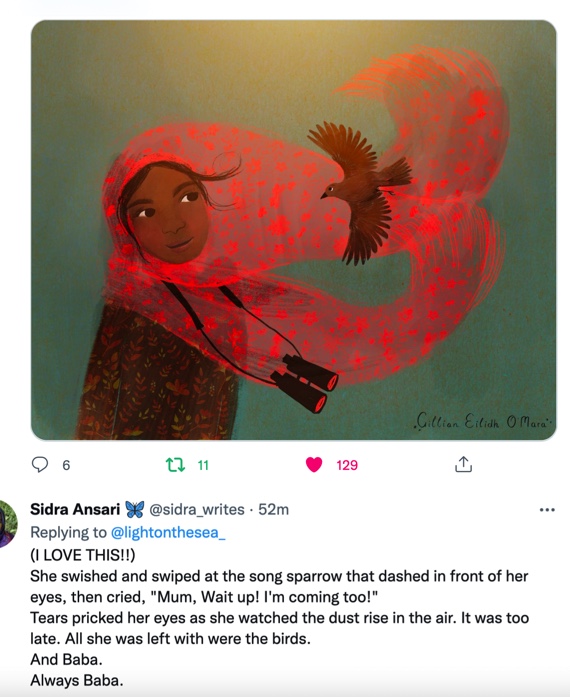Click the "Always Baba." line of the reply
This screenshot has width=570, height=697.
tap(77, 681)
